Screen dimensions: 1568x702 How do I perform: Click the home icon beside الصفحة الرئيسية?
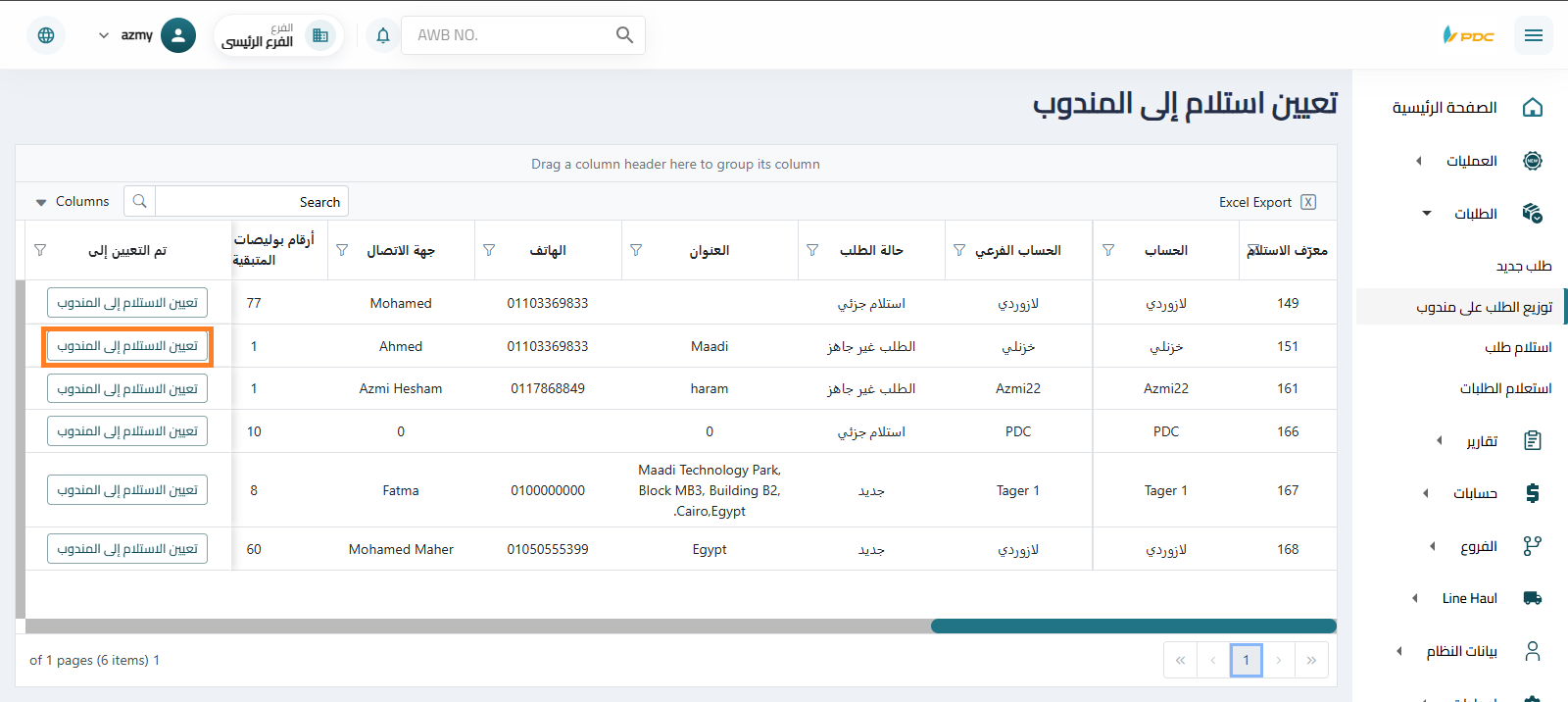click(x=1533, y=108)
